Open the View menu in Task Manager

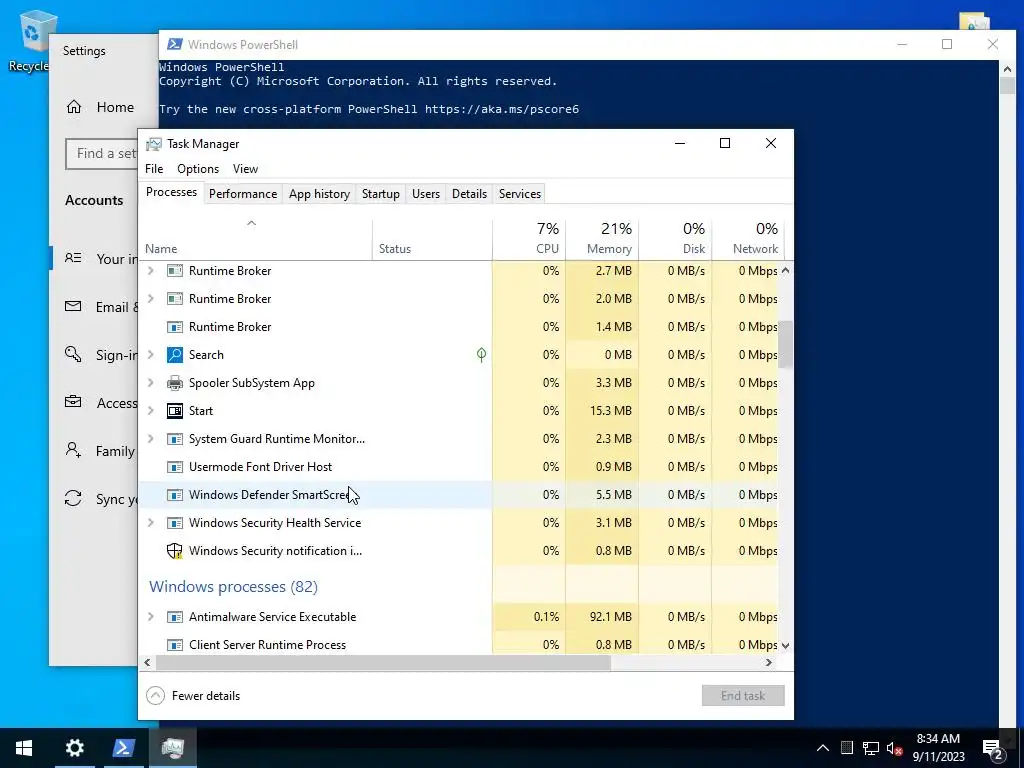pyautogui.click(x=246, y=168)
